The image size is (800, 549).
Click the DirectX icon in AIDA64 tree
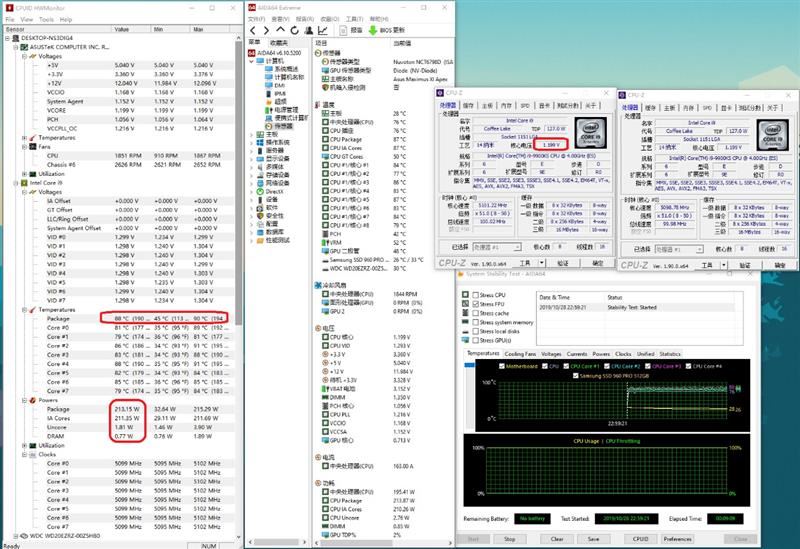pyautogui.click(x=260, y=191)
